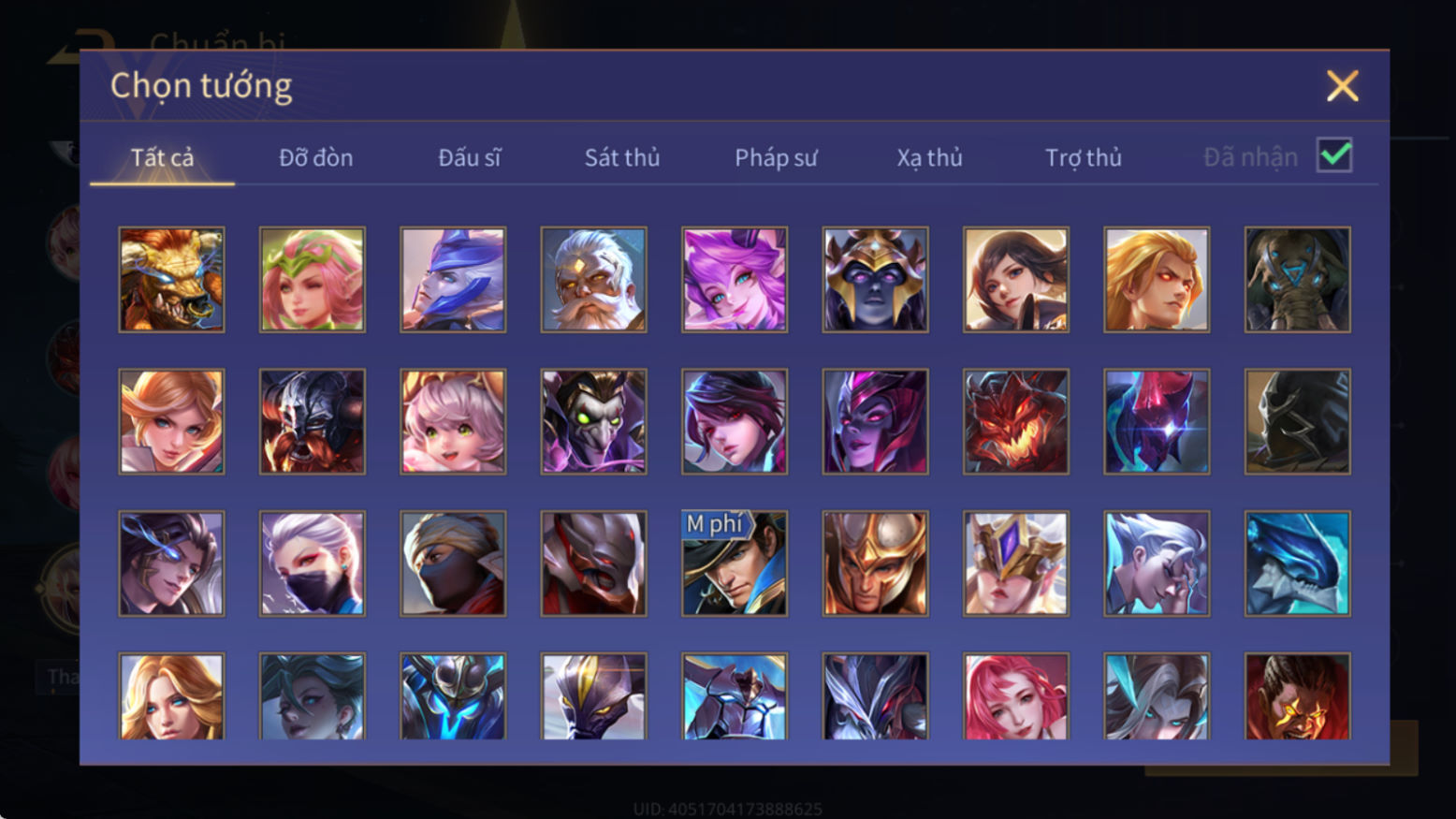Select the golden spartan helmet warrior hero
This screenshot has height=819, width=1456.
[x=875, y=563]
